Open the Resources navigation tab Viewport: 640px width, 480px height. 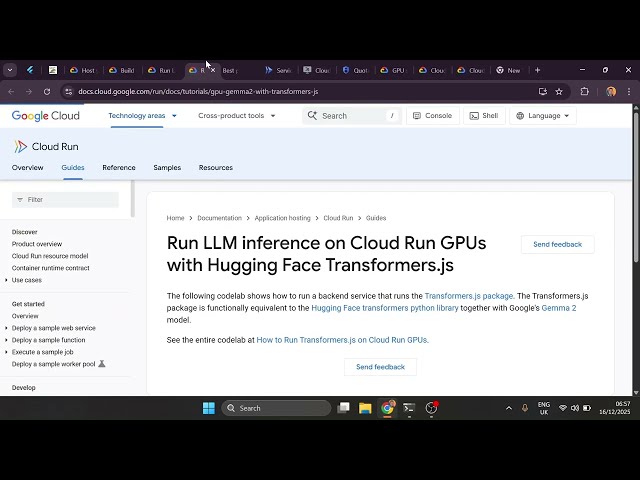(x=216, y=167)
